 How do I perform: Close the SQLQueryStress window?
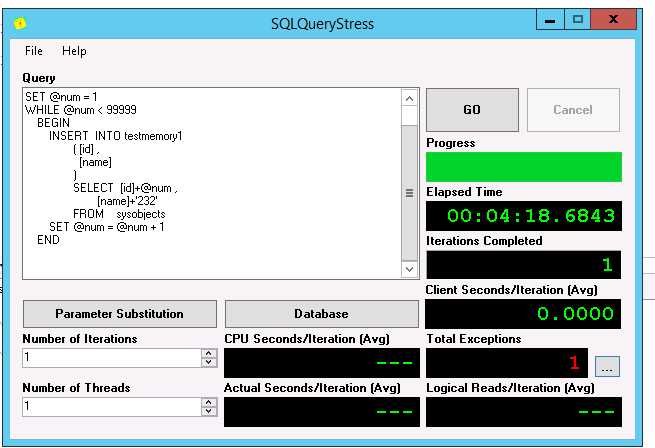(614, 20)
